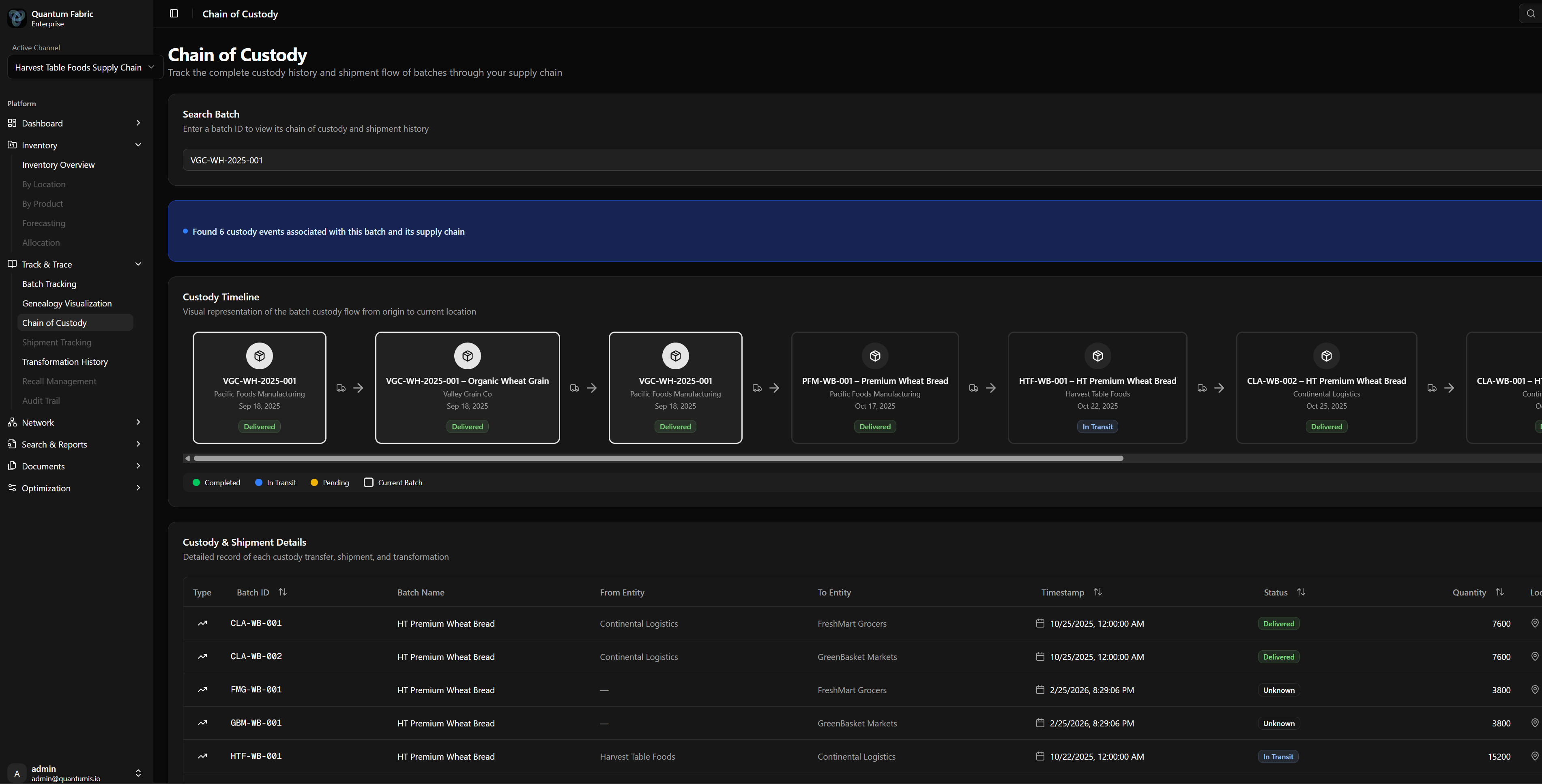This screenshot has width=1542, height=784.
Task: Click the trend icon in the CLA-WB-001 row
Action: pyautogui.click(x=202, y=623)
